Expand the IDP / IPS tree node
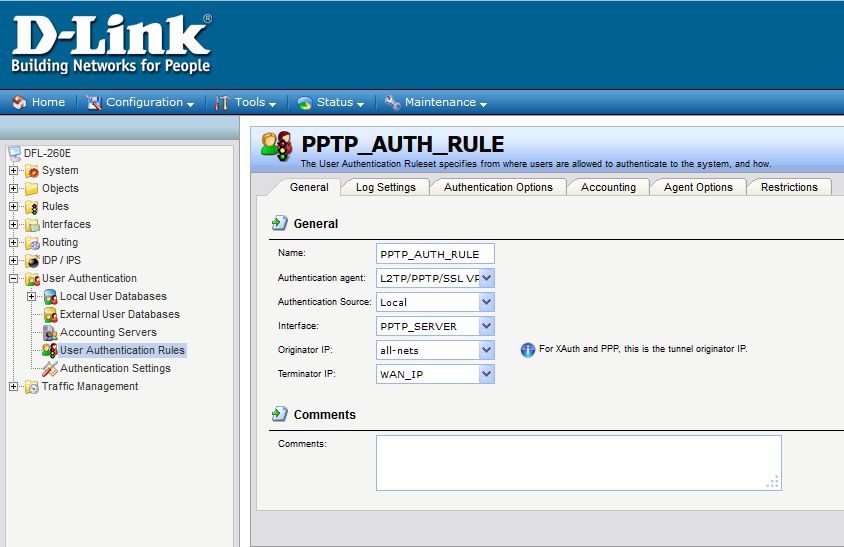The height and width of the screenshot is (547, 844). tap(13, 261)
